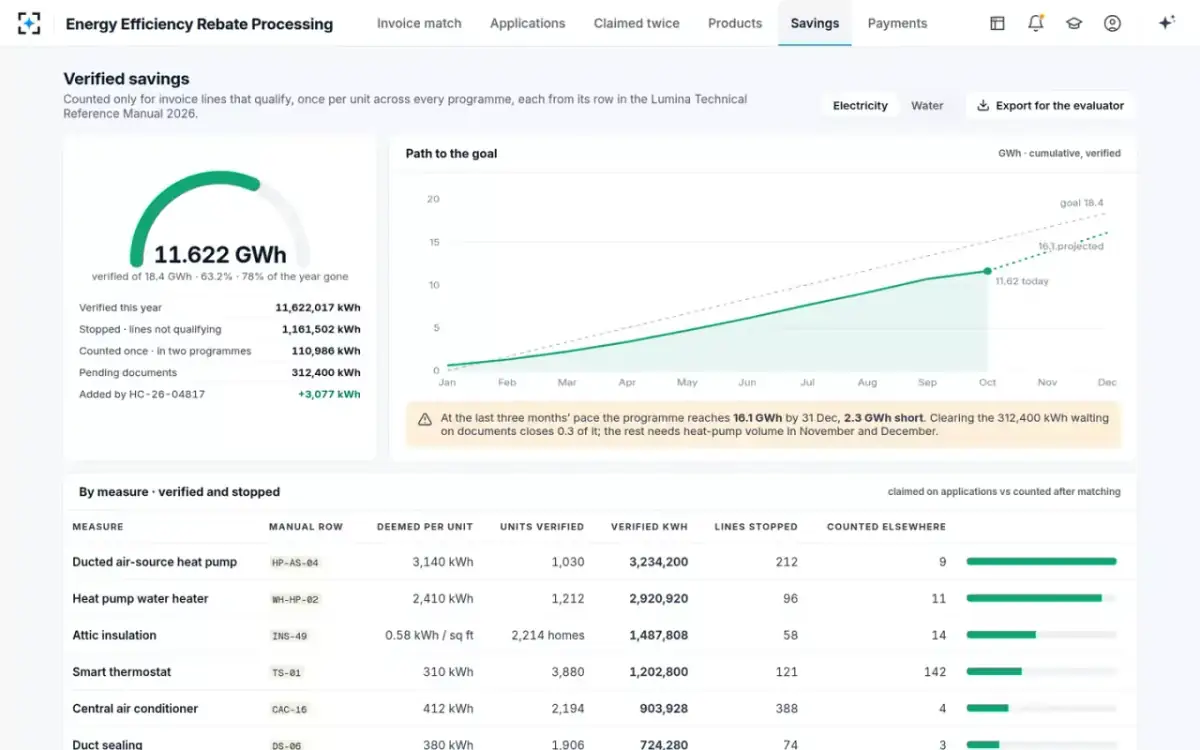Click Export for the evaluator
This screenshot has height=750, width=1200.
[x=1050, y=105]
